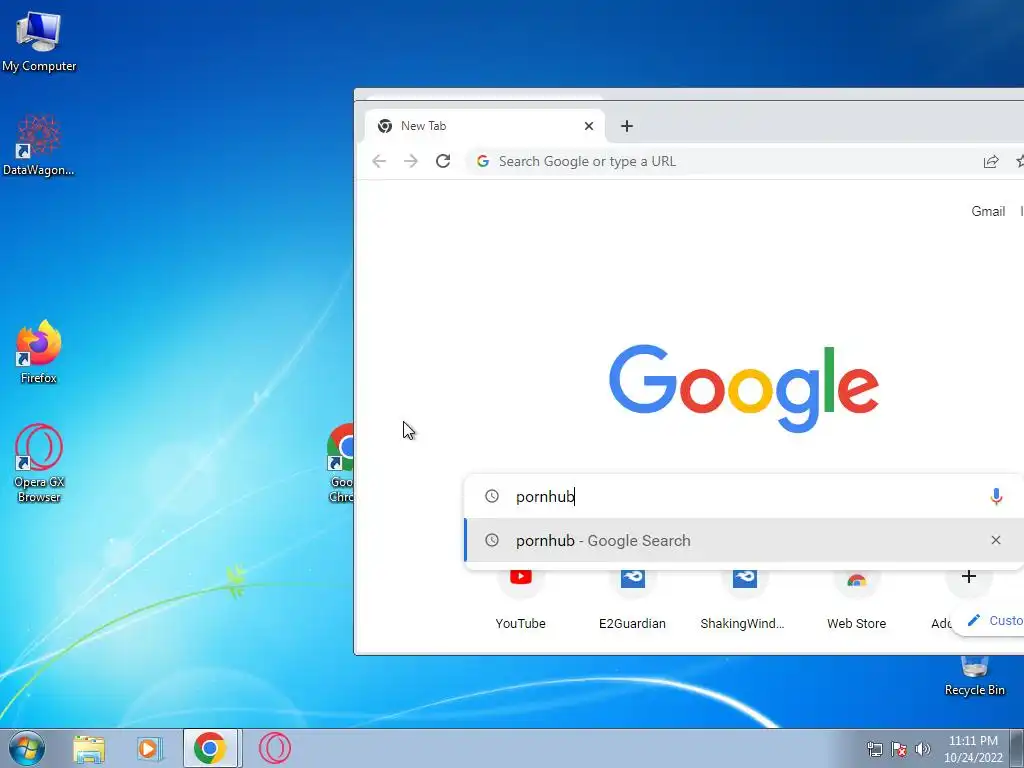This screenshot has height=768, width=1024.
Task: Click the clock icon in search box
Action: (492, 496)
